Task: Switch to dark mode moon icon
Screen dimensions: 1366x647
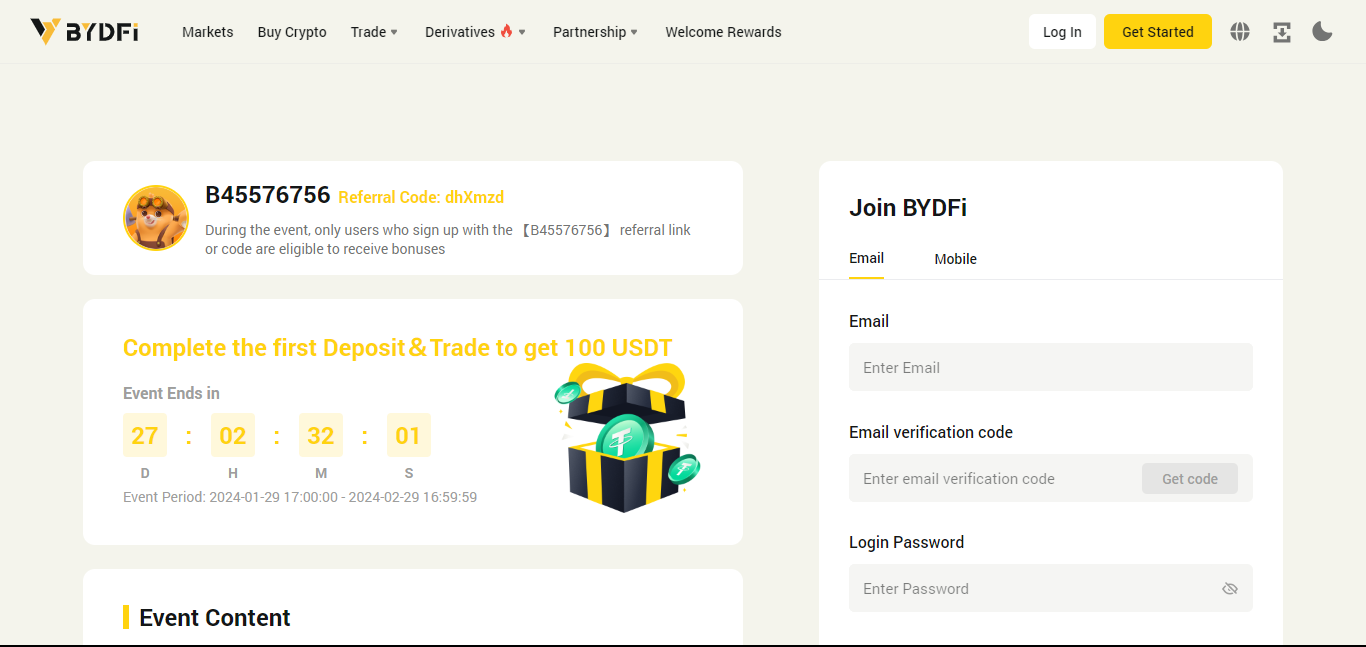Action: point(1323,32)
